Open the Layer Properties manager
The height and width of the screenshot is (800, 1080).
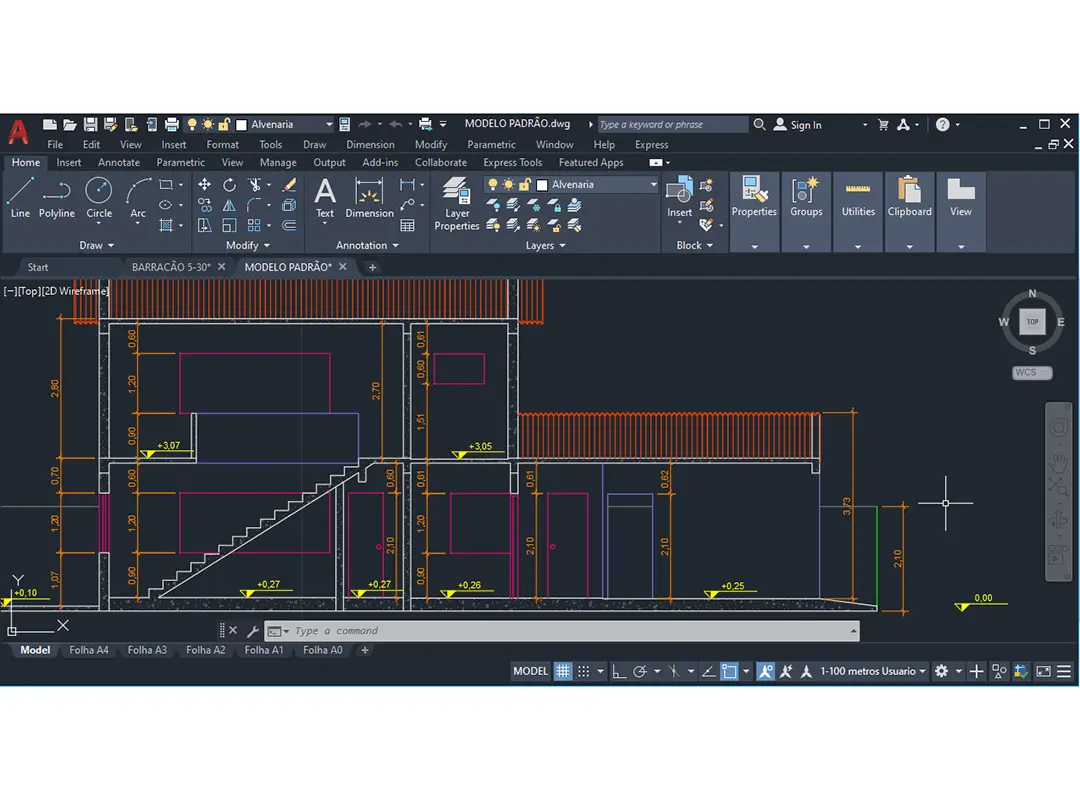tap(457, 204)
